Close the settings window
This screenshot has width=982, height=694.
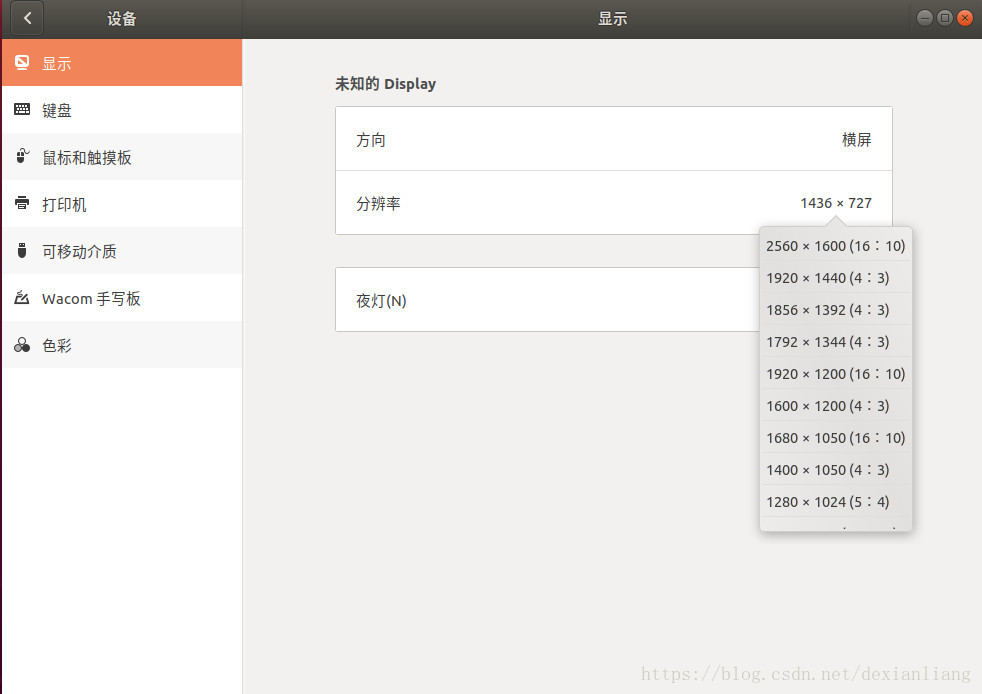coord(965,18)
